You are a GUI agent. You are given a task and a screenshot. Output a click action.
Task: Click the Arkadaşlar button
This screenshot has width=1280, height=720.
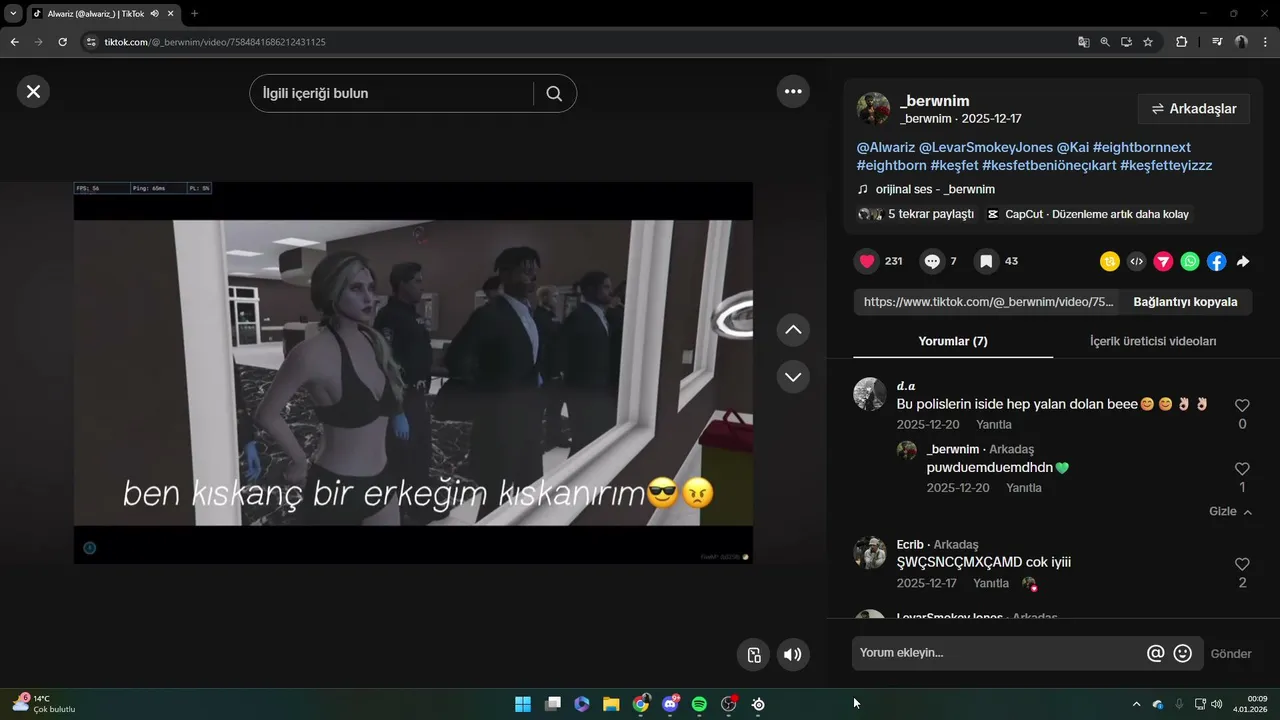pos(1194,109)
